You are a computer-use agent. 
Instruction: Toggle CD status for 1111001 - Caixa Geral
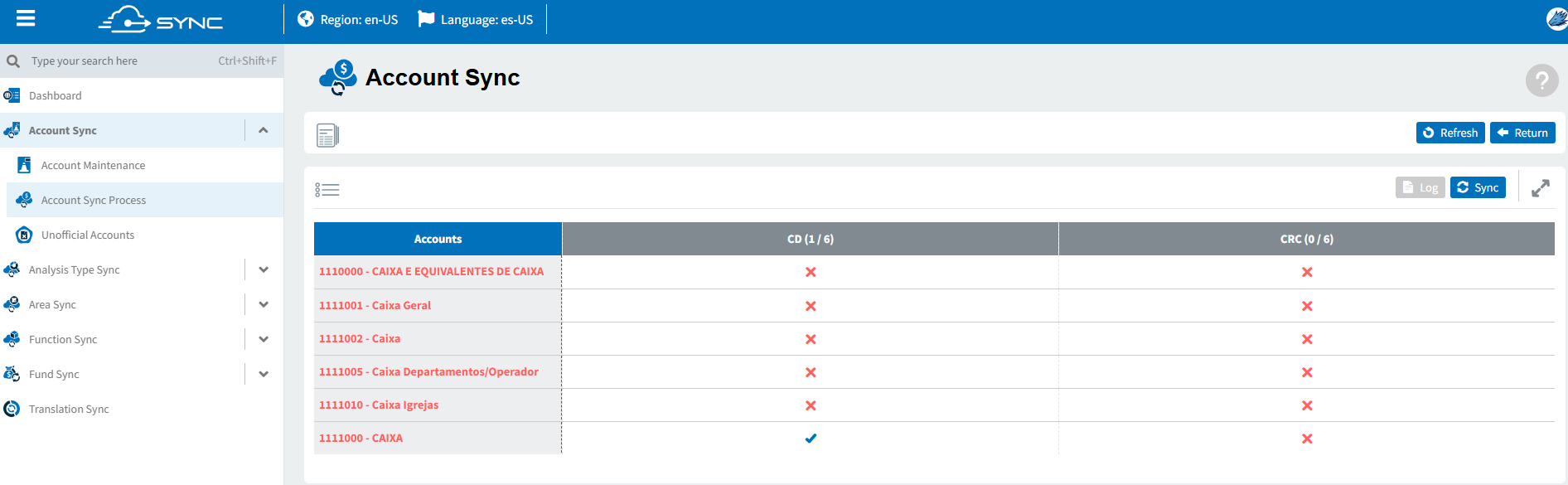click(811, 306)
